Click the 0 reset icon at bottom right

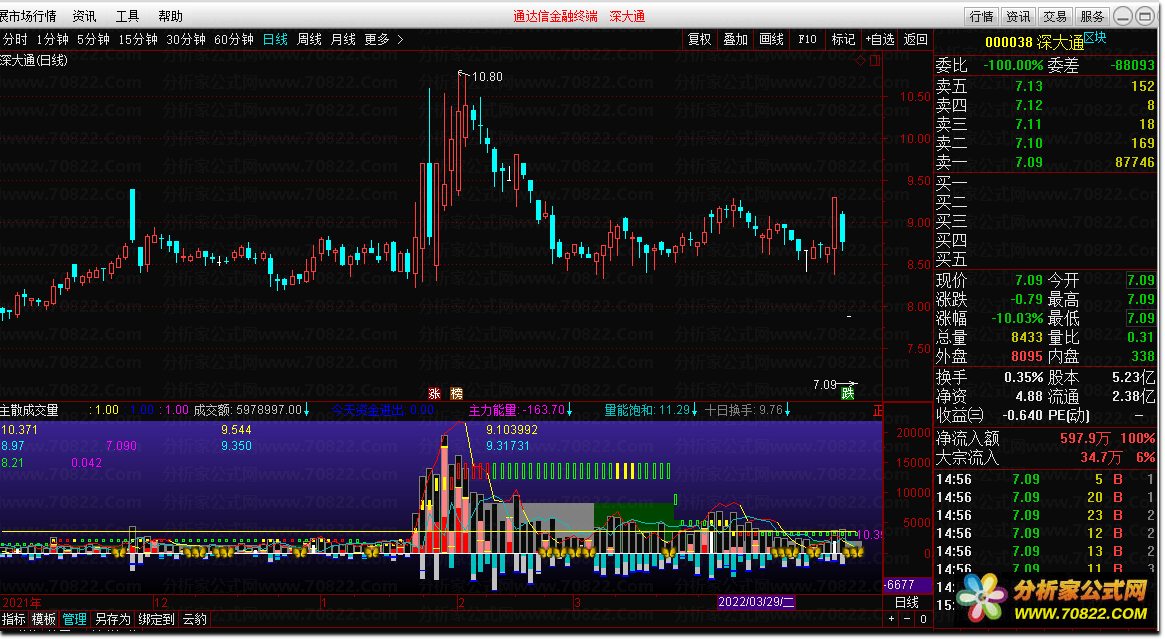click(924, 619)
